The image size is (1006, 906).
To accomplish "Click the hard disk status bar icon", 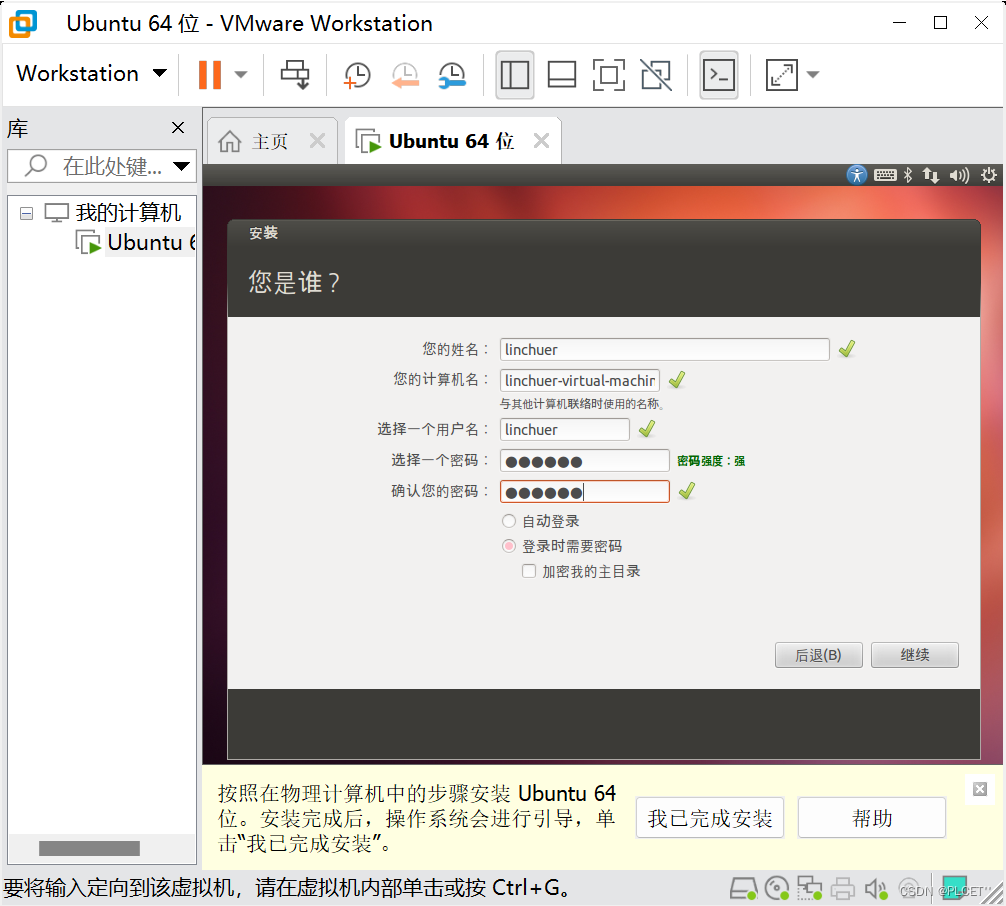I will pyautogui.click(x=744, y=889).
